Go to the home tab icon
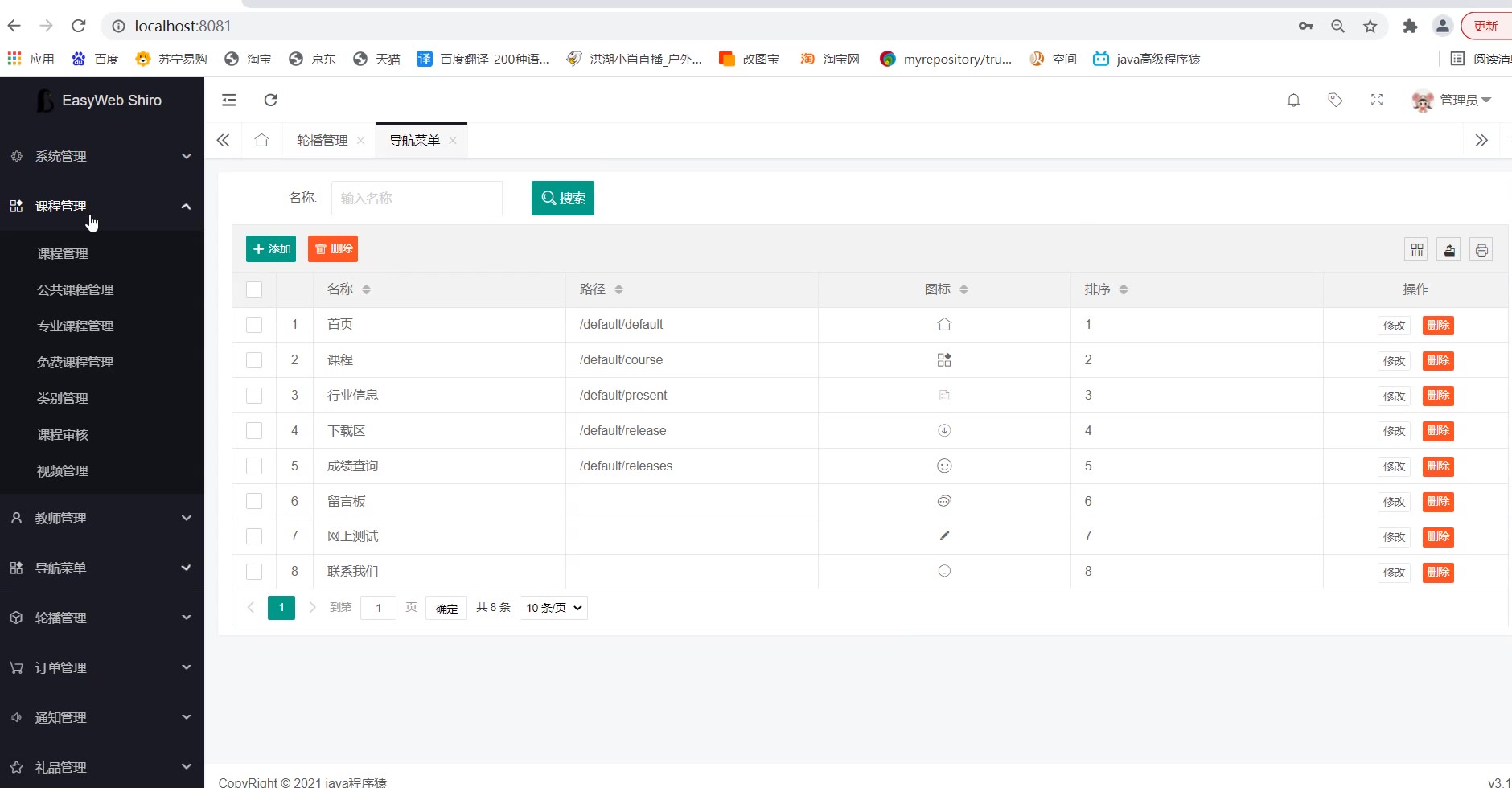The image size is (1512, 788). point(261,140)
